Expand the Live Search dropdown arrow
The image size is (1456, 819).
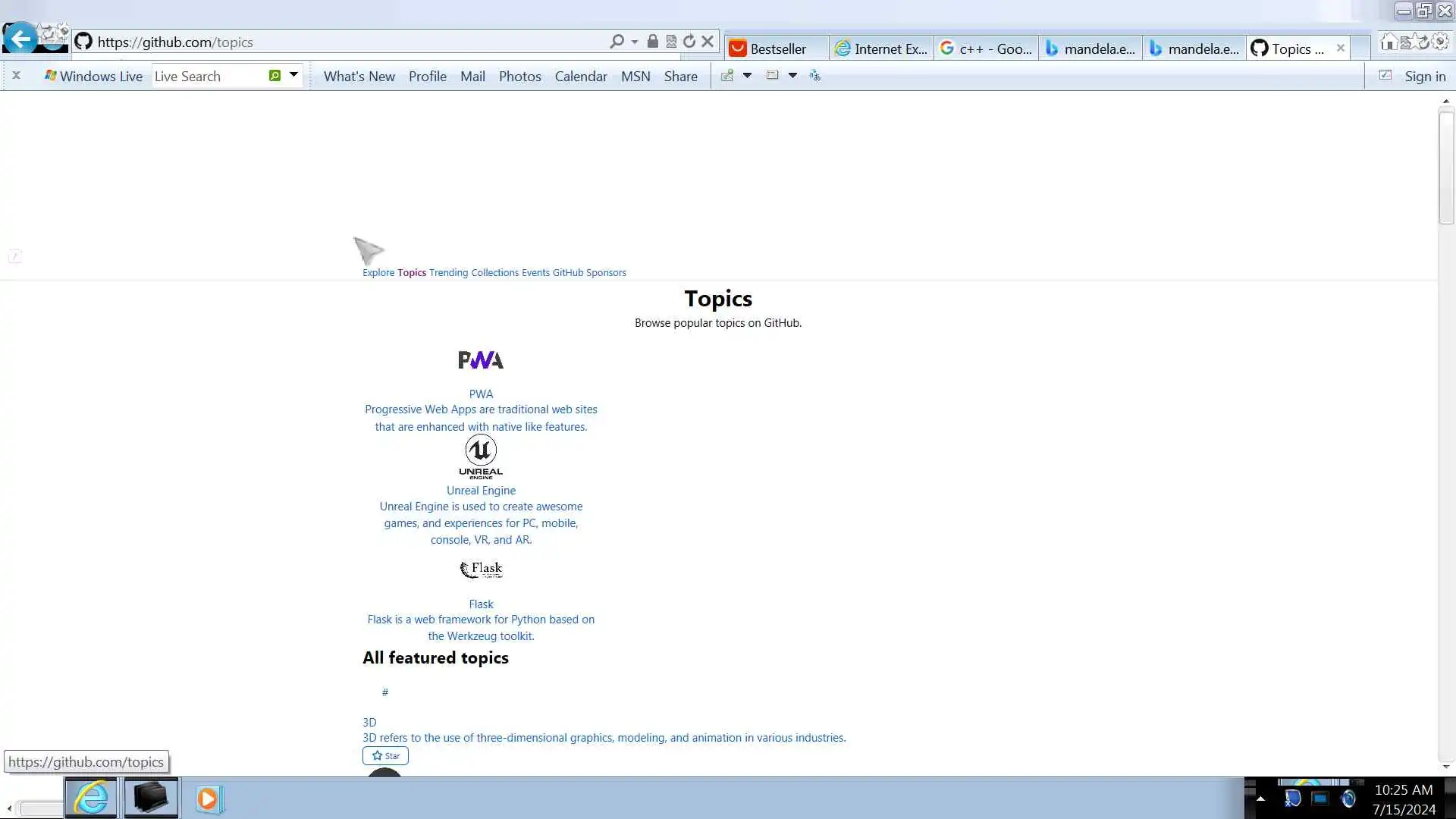click(x=293, y=75)
